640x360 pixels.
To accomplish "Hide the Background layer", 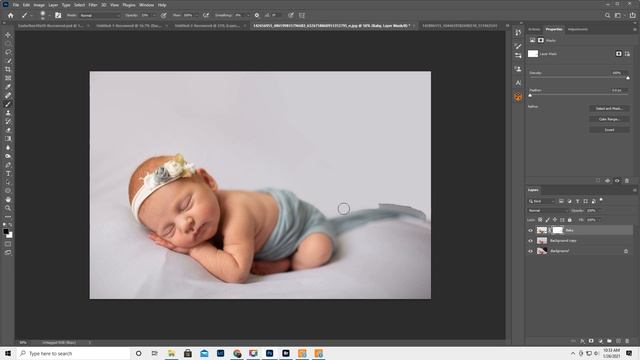I will click(x=531, y=251).
